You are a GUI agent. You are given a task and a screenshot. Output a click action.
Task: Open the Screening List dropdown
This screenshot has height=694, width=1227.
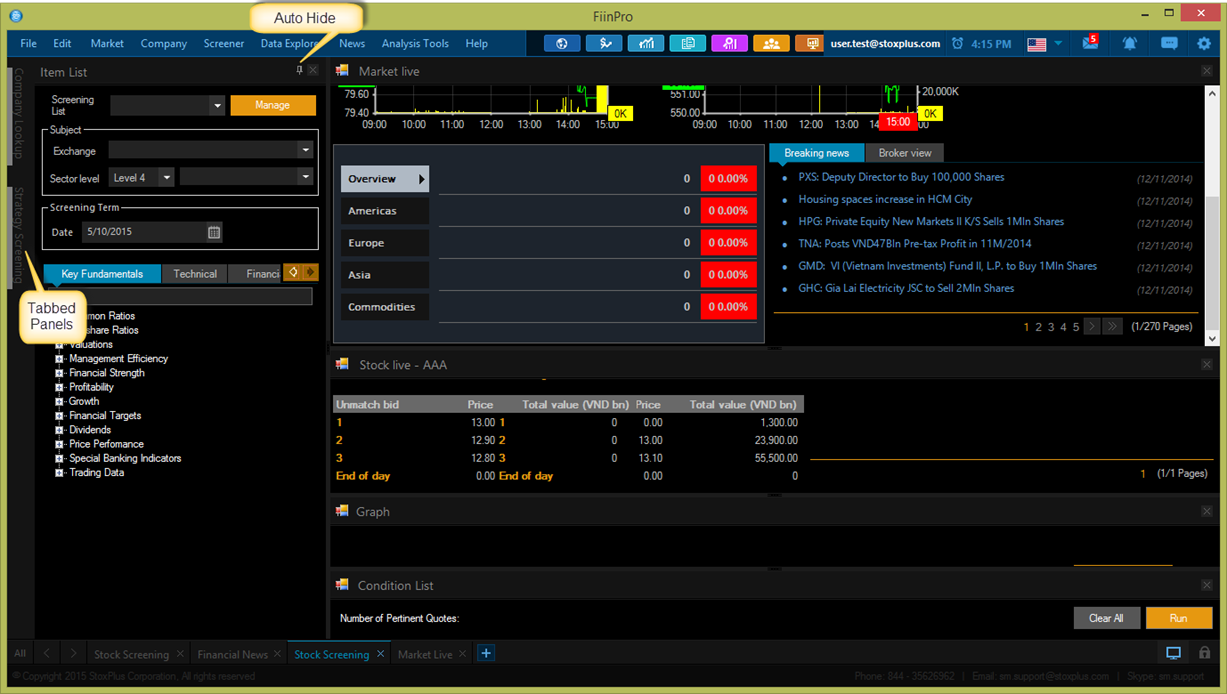click(x=217, y=105)
